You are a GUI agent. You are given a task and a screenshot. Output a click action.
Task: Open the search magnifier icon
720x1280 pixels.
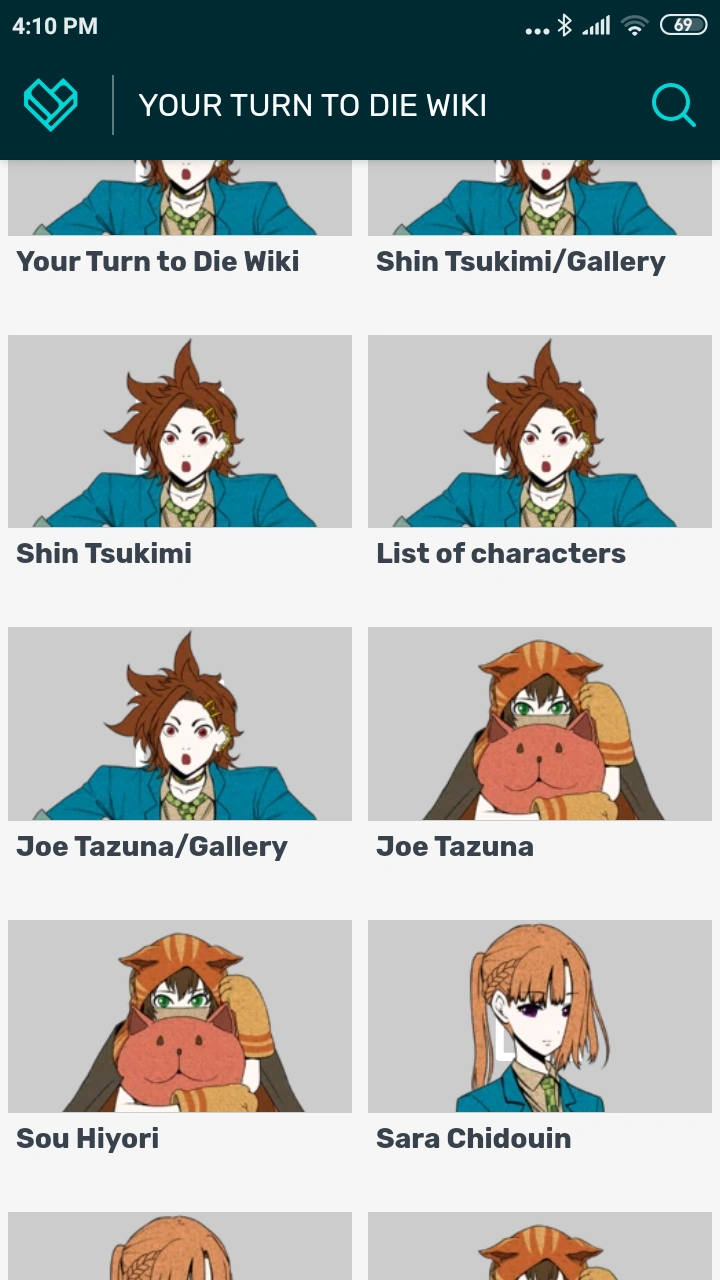tap(673, 105)
